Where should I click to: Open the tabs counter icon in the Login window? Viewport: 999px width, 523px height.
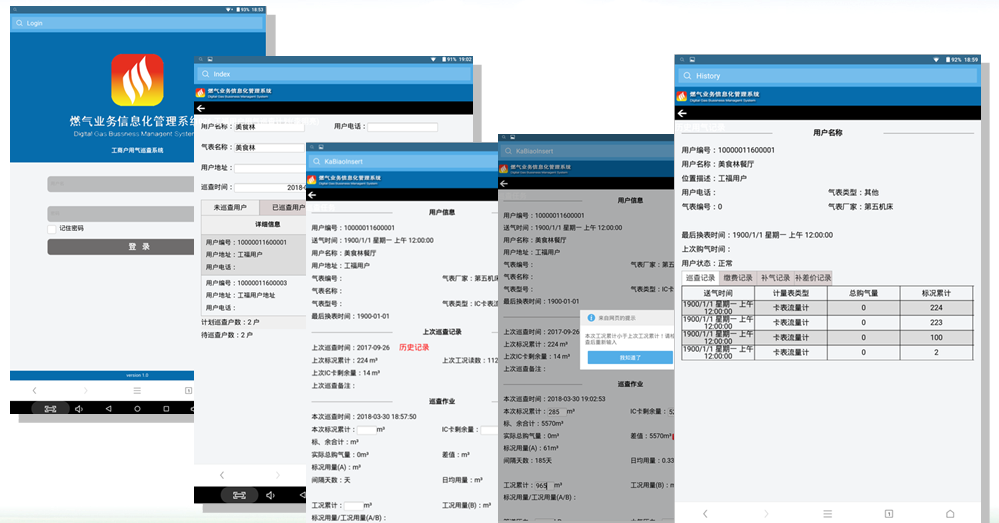click(188, 390)
